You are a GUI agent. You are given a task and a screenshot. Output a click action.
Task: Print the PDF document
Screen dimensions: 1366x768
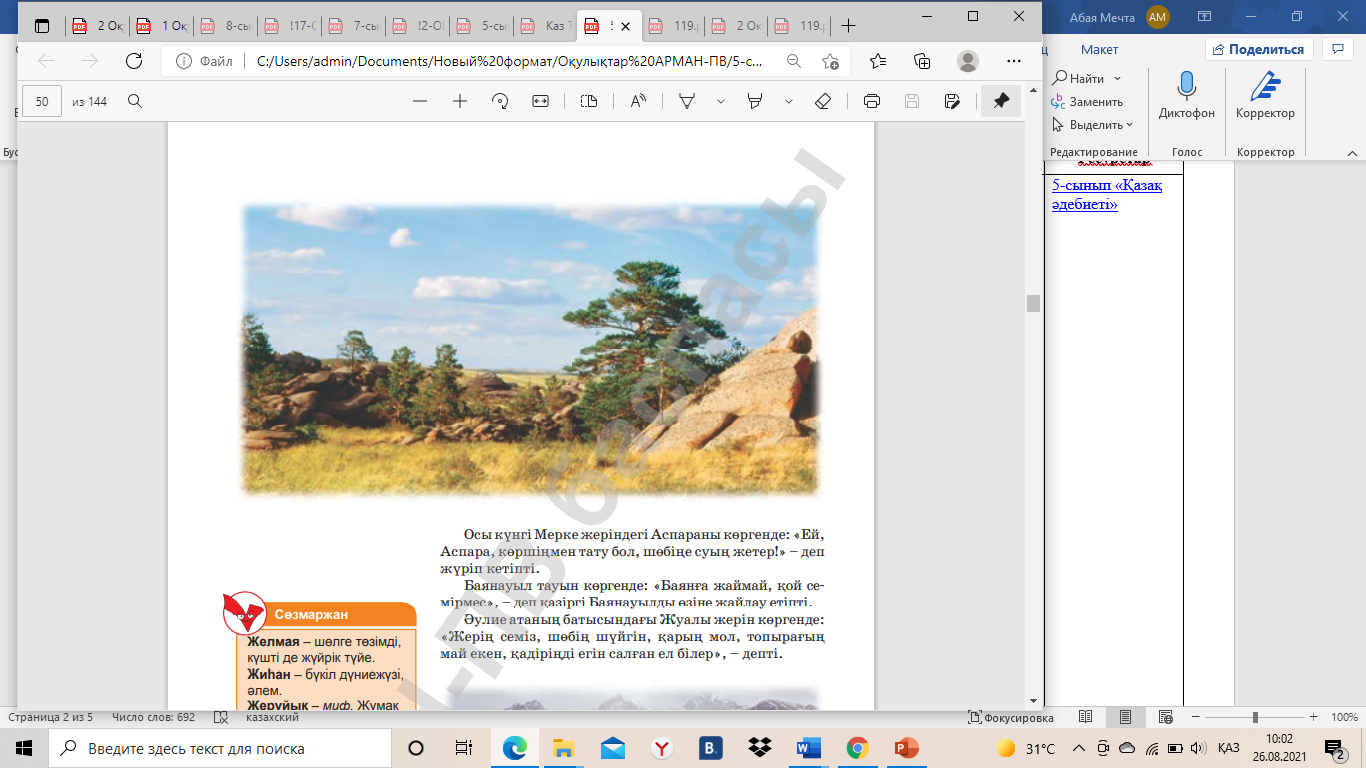click(871, 101)
